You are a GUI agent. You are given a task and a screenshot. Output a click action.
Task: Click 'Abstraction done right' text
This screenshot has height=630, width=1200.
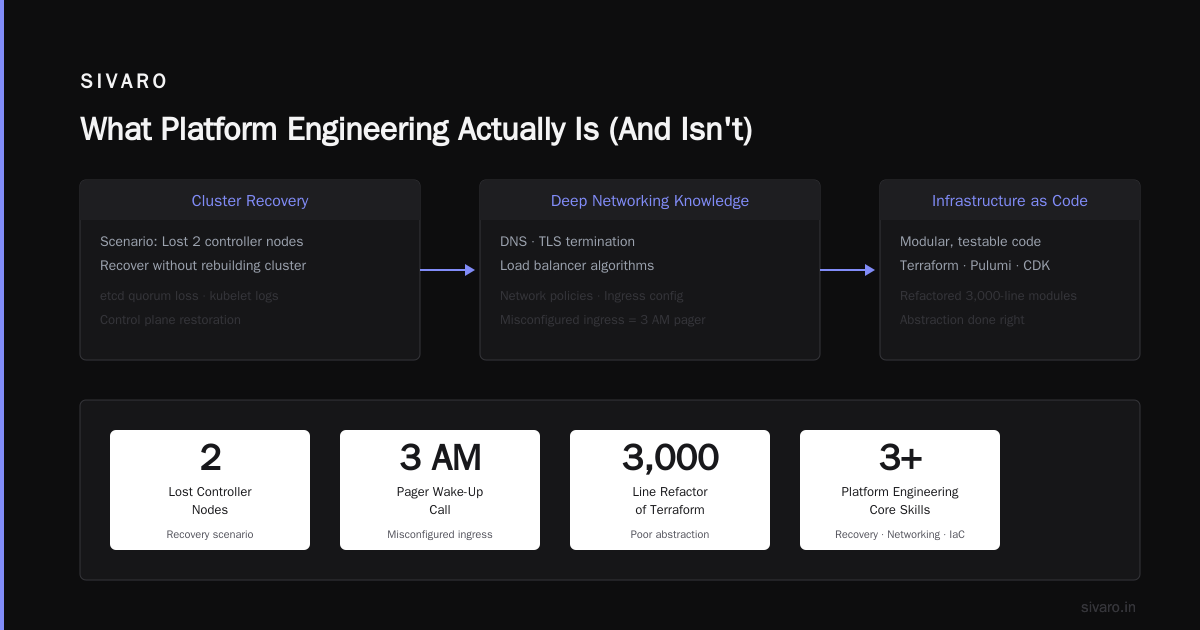pyautogui.click(x=962, y=320)
